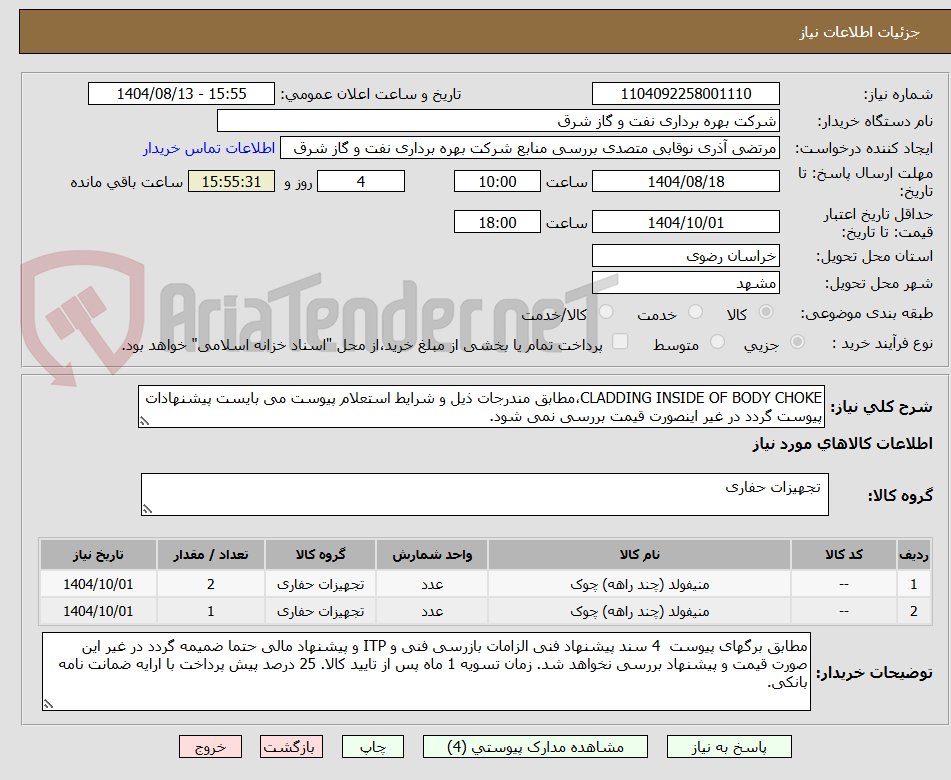Select the خدمت radio button
The height and width of the screenshot is (780, 951).
pyautogui.click(x=695, y=312)
